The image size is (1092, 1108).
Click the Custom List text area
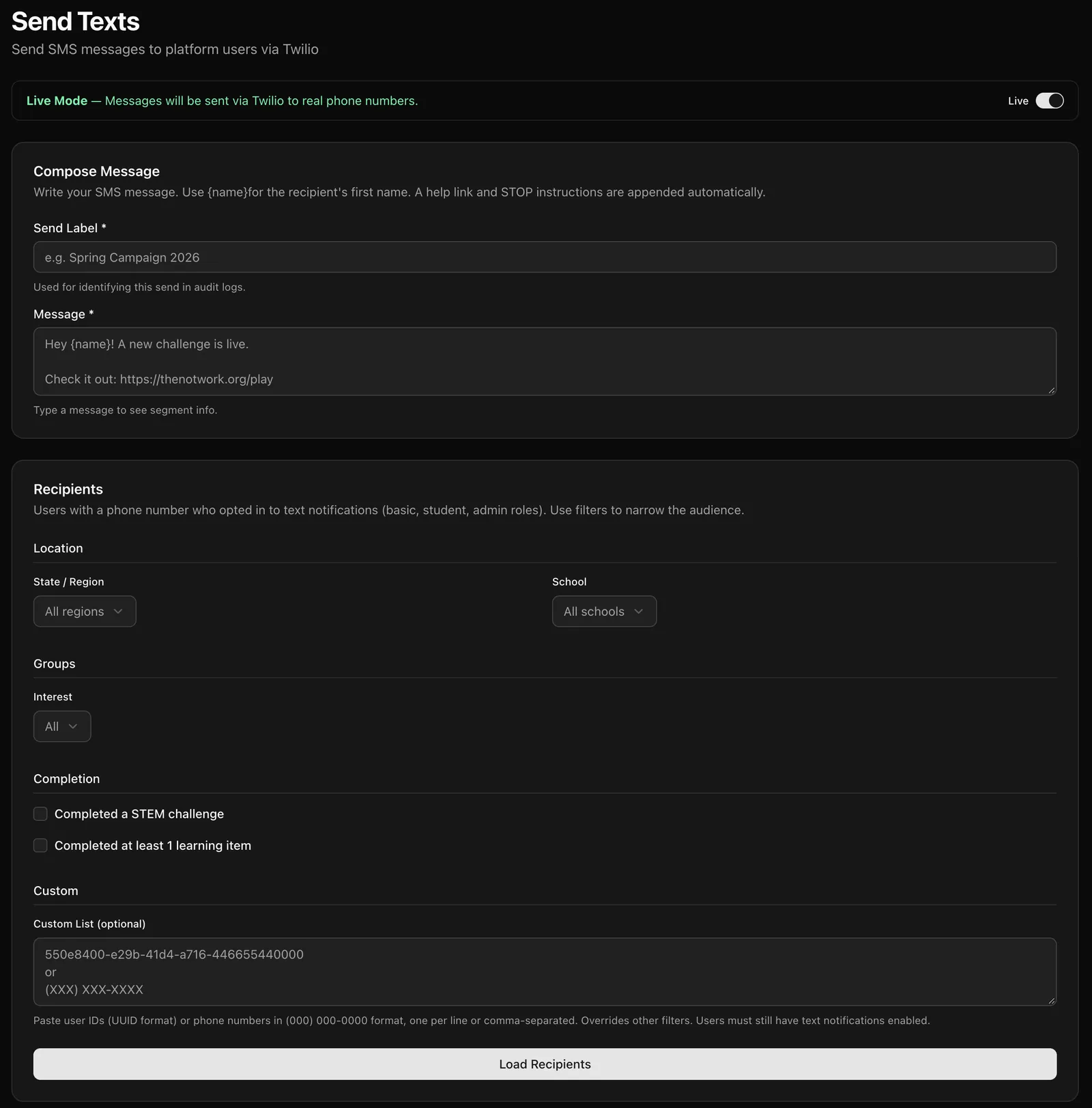pyautogui.click(x=545, y=971)
